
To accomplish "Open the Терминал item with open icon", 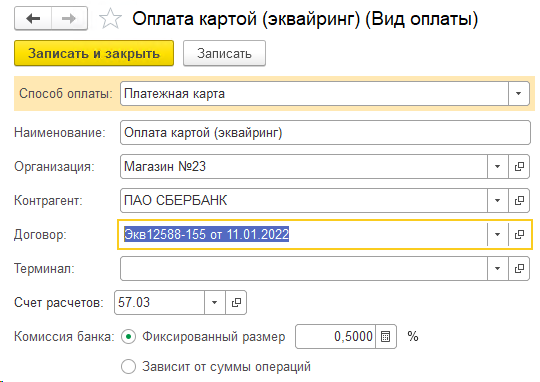I will (x=519, y=268).
